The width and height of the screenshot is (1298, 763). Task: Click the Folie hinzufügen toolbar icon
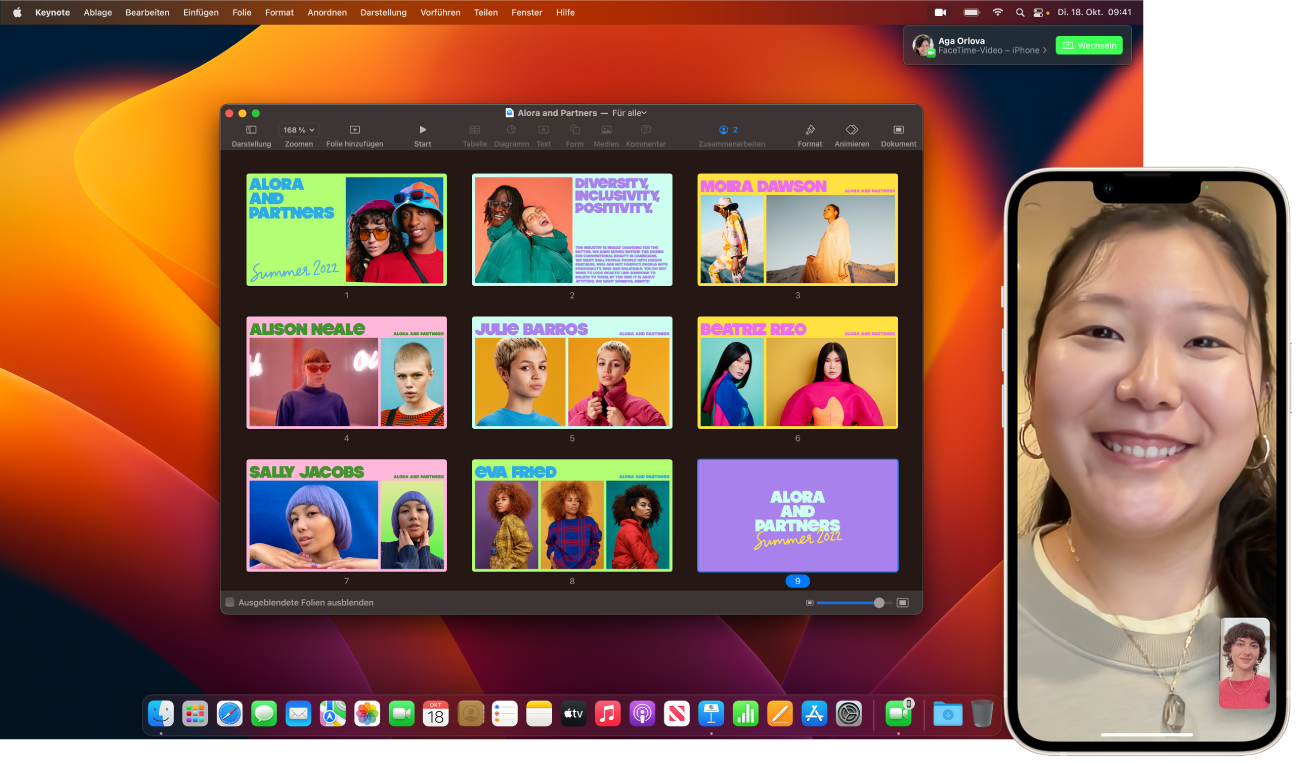(354, 131)
